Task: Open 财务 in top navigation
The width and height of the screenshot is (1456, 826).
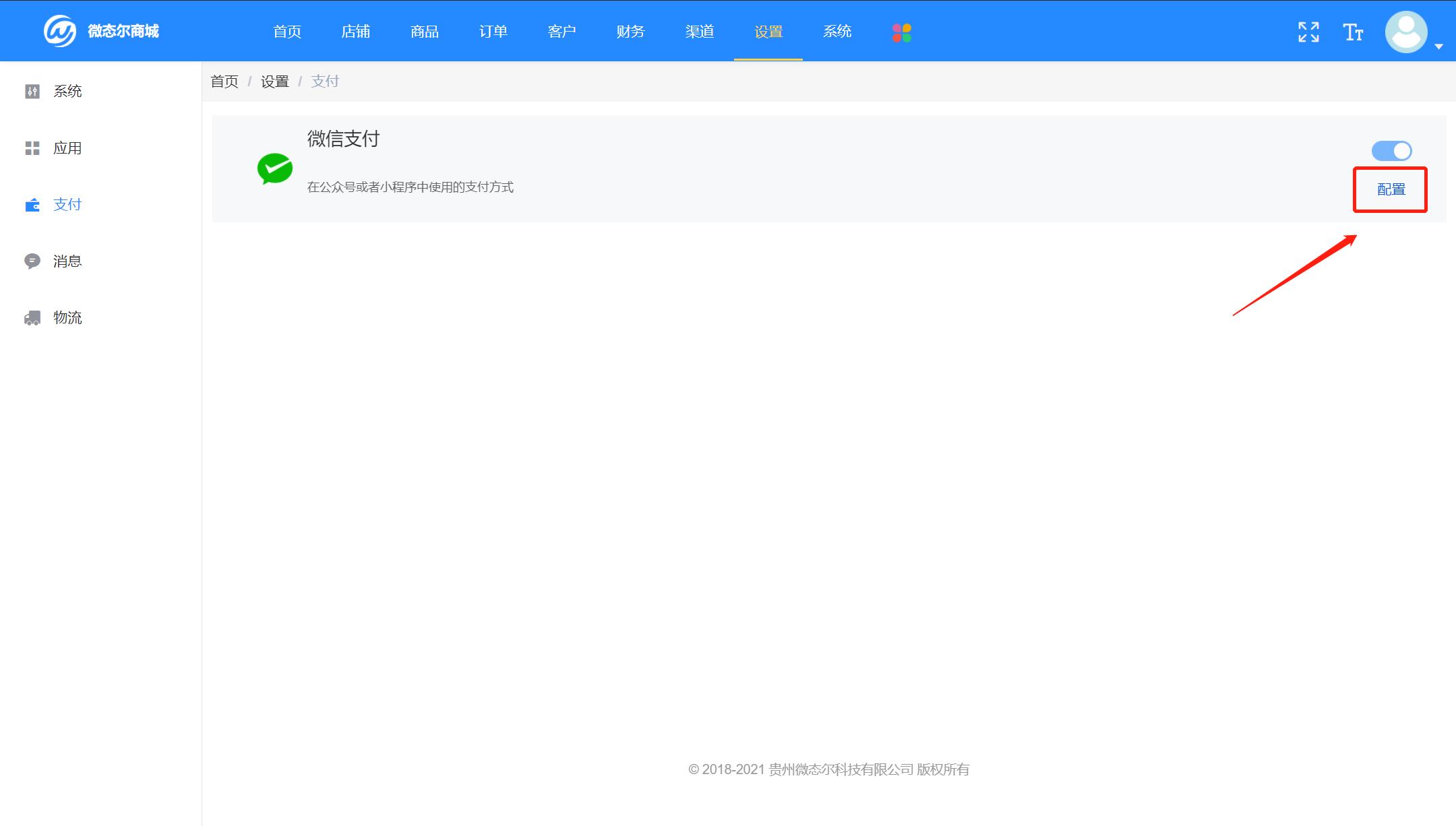Action: [631, 31]
